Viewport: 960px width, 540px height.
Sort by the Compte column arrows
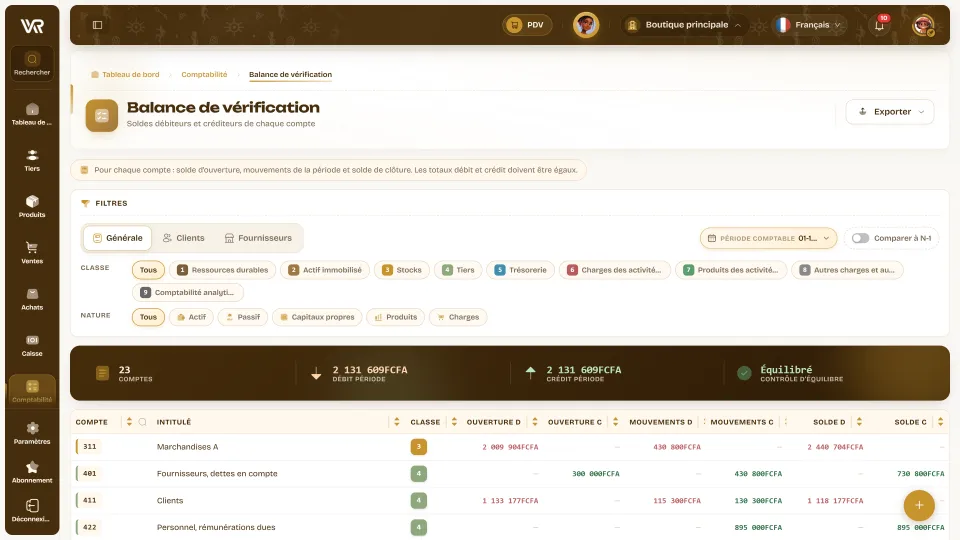pos(129,422)
